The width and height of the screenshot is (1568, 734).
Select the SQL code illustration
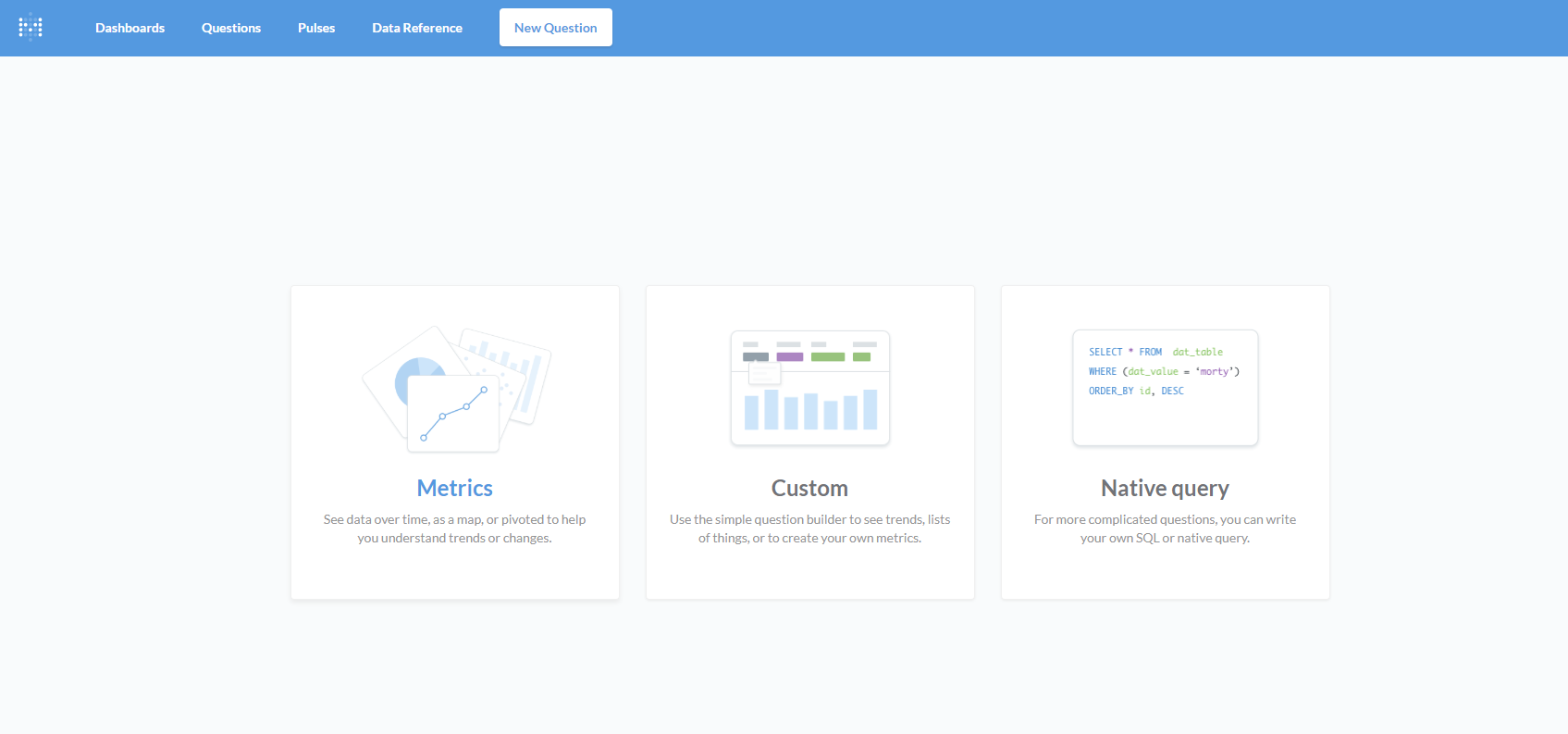pyautogui.click(x=1166, y=388)
